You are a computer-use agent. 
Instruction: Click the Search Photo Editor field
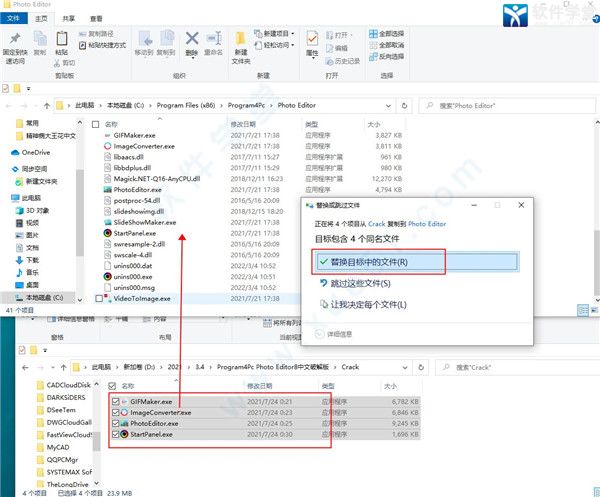pos(507,106)
